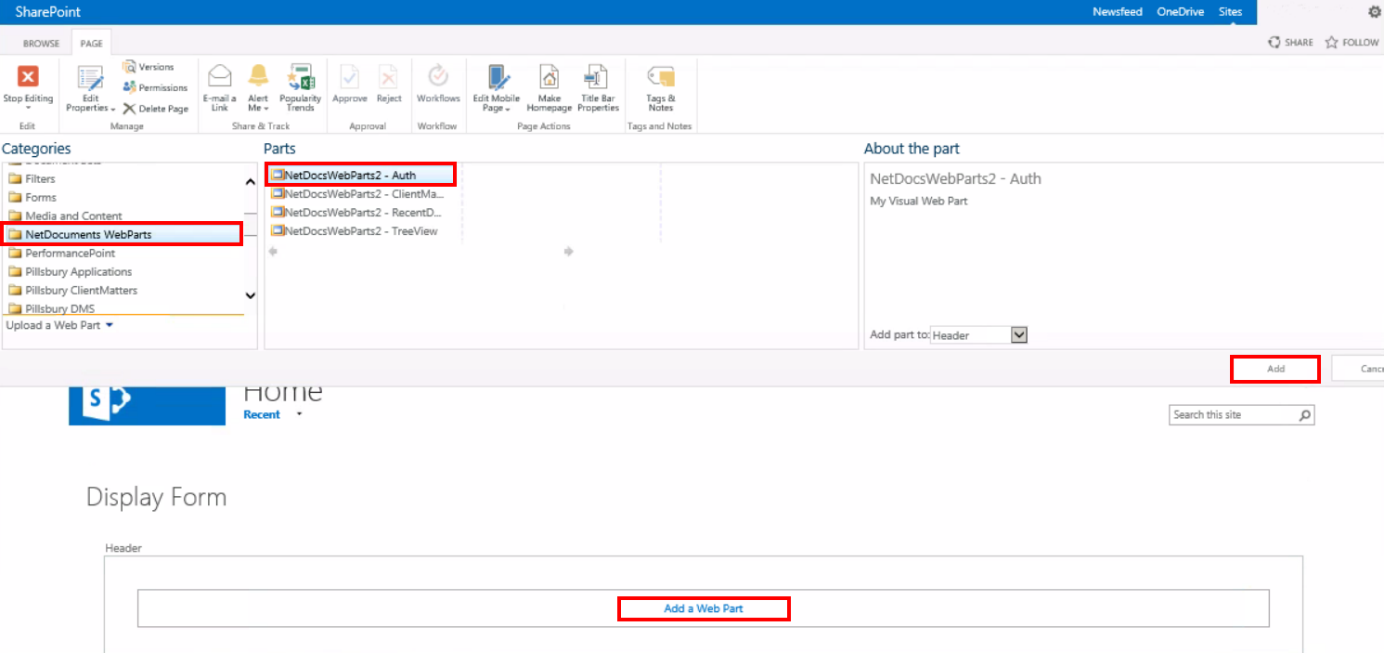1384x653 pixels.
Task: Open the Recent navigation dropdown arrow
Action: pyautogui.click(x=299, y=415)
